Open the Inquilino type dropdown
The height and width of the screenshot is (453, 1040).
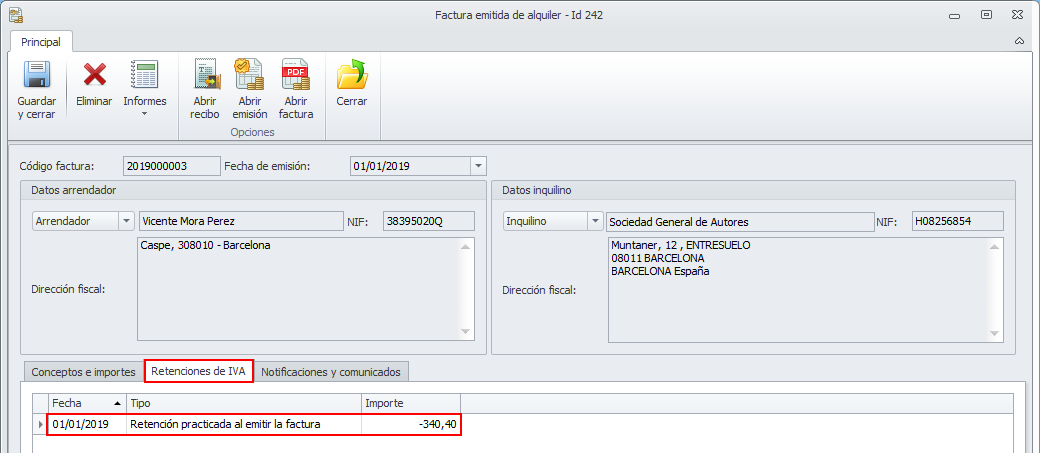[595, 222]
